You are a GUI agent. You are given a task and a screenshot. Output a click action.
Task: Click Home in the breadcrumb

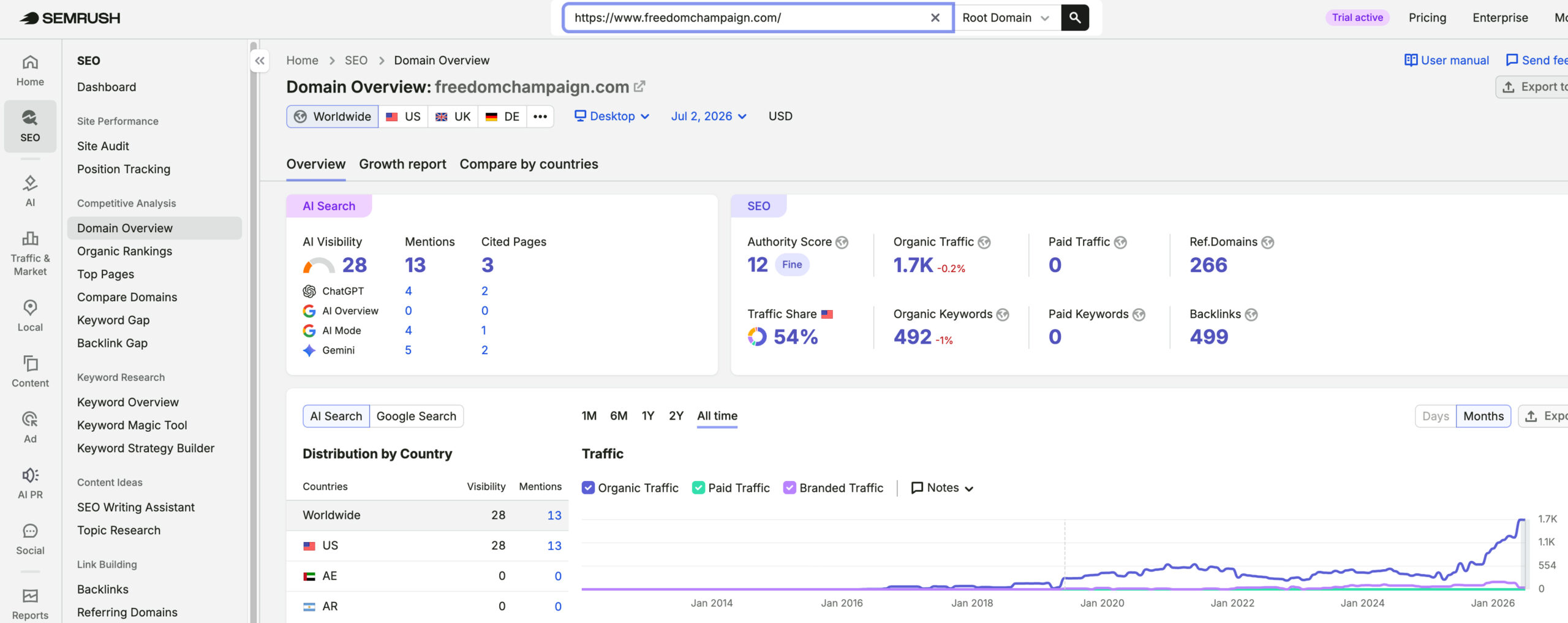(303, 60)
